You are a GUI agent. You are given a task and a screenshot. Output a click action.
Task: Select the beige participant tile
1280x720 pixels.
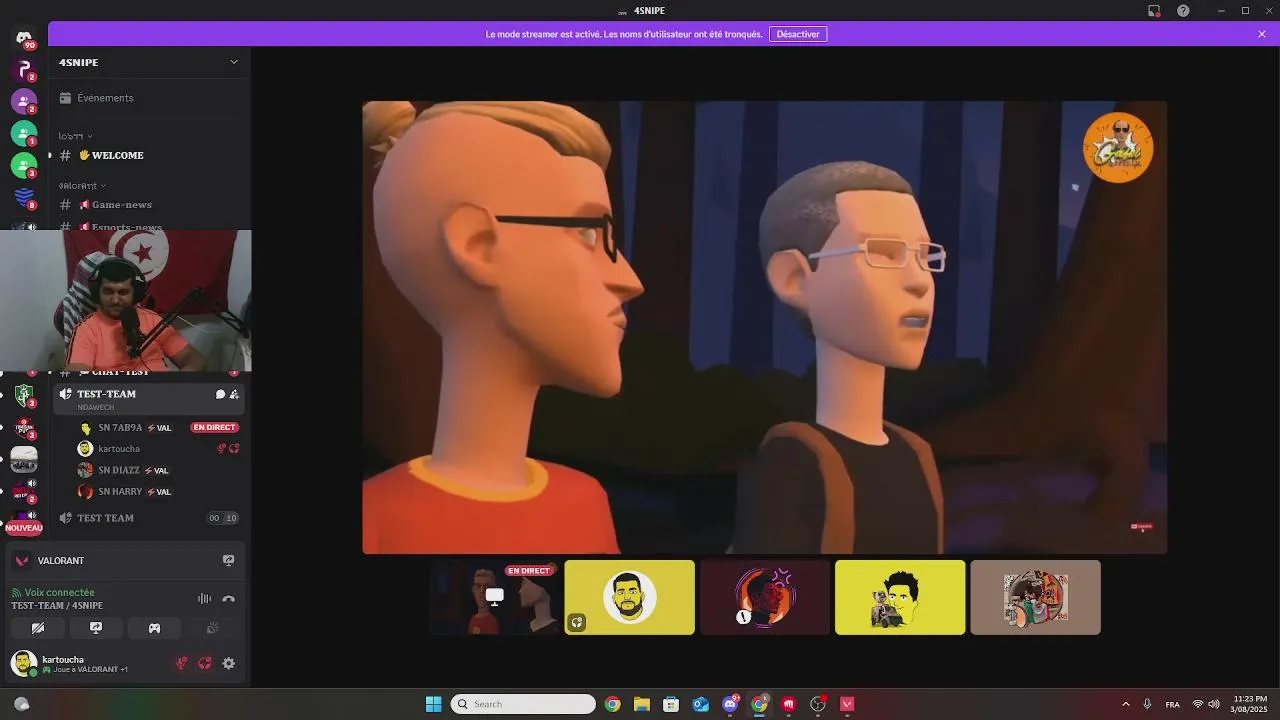pos(1035,597)
